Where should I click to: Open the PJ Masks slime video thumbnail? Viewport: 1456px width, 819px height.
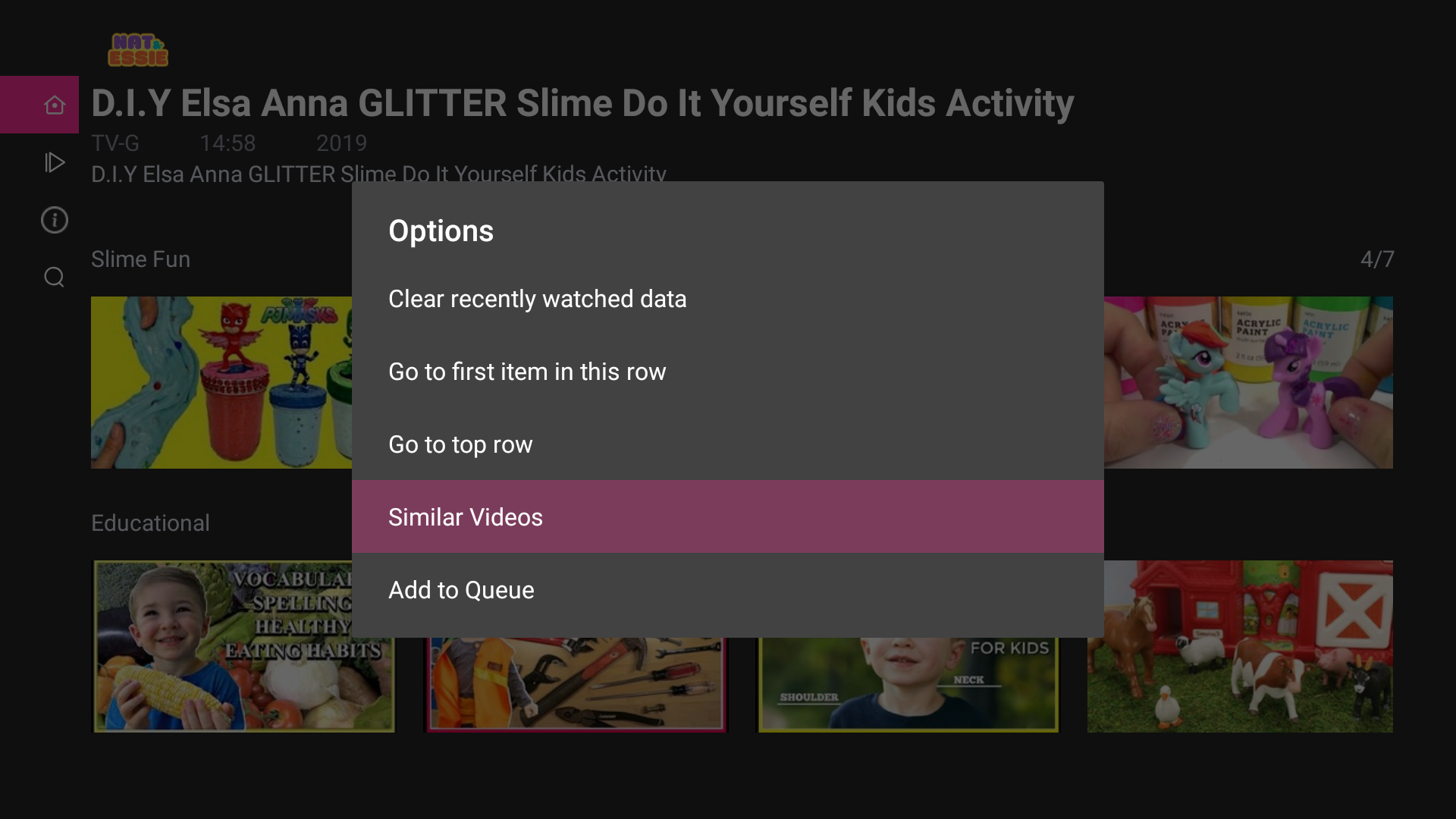coord(221,382)
